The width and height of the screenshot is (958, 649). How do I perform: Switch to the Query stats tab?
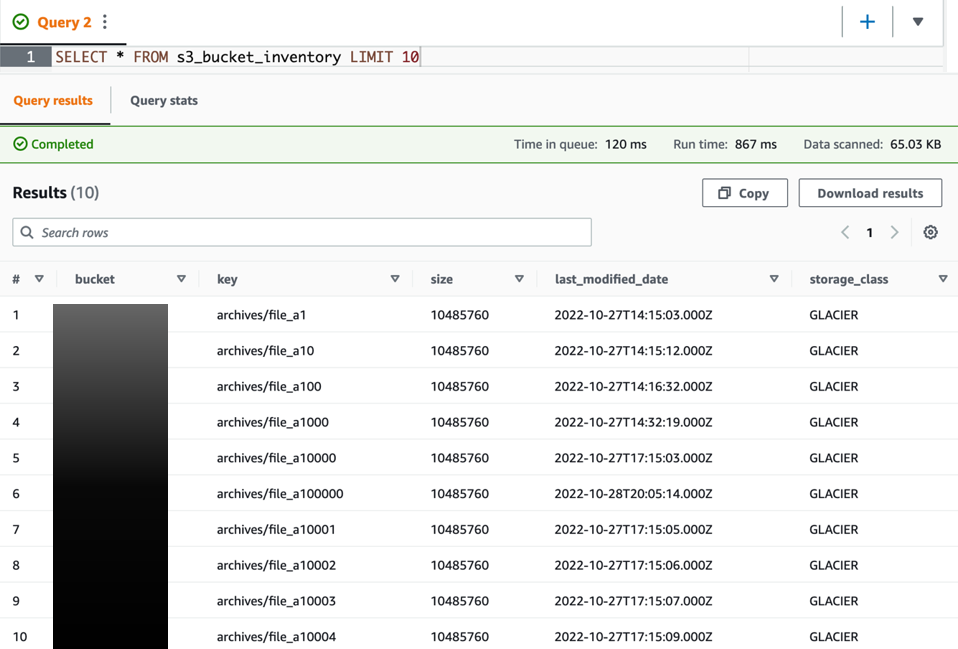click(163, 100)
